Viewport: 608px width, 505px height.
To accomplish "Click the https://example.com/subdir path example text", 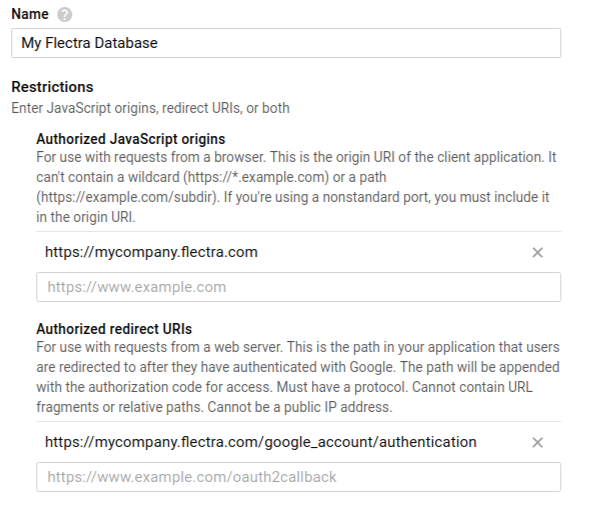I will 126,197.
